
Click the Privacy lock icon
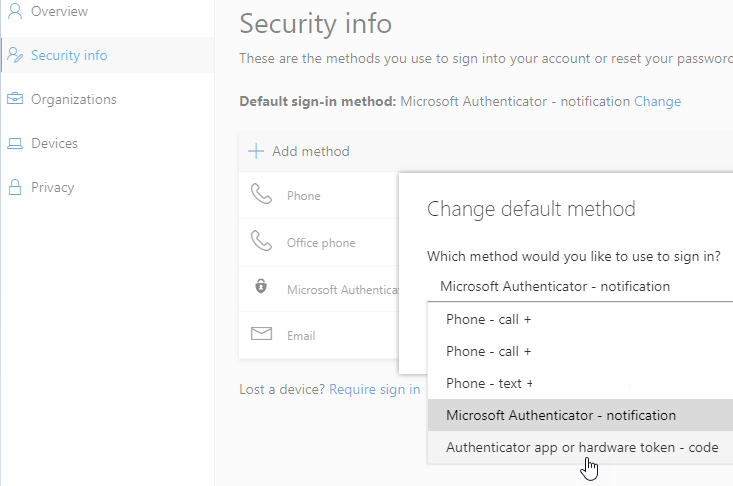pos(15,188)
